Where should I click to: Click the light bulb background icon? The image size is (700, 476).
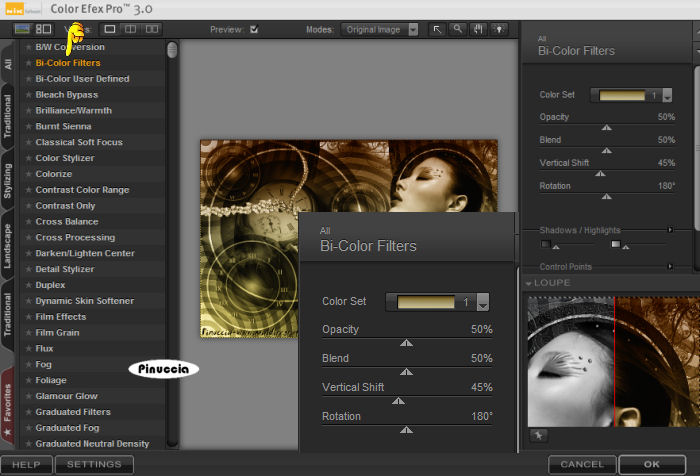(499, 29)
